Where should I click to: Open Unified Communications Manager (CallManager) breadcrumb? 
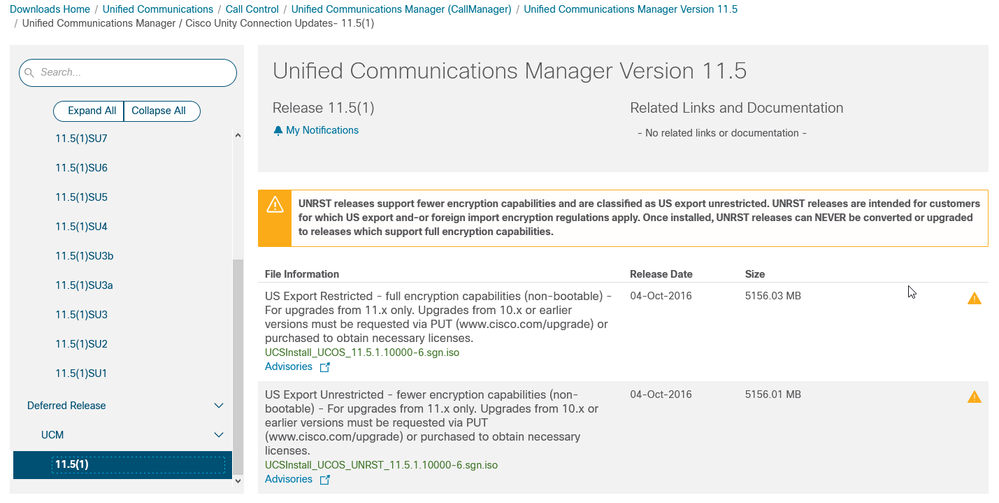401,10
